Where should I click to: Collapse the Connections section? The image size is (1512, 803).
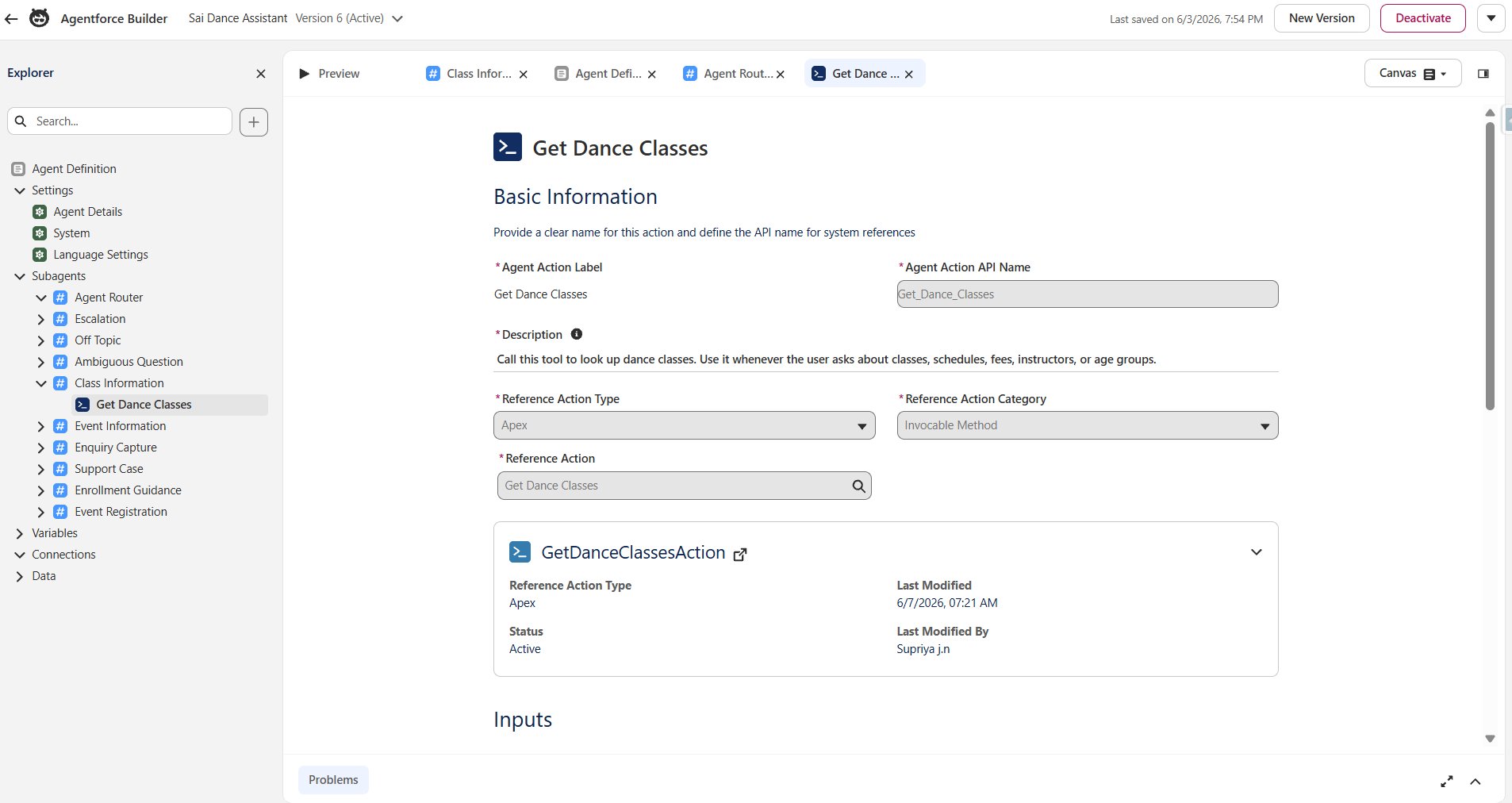[20, 555]
